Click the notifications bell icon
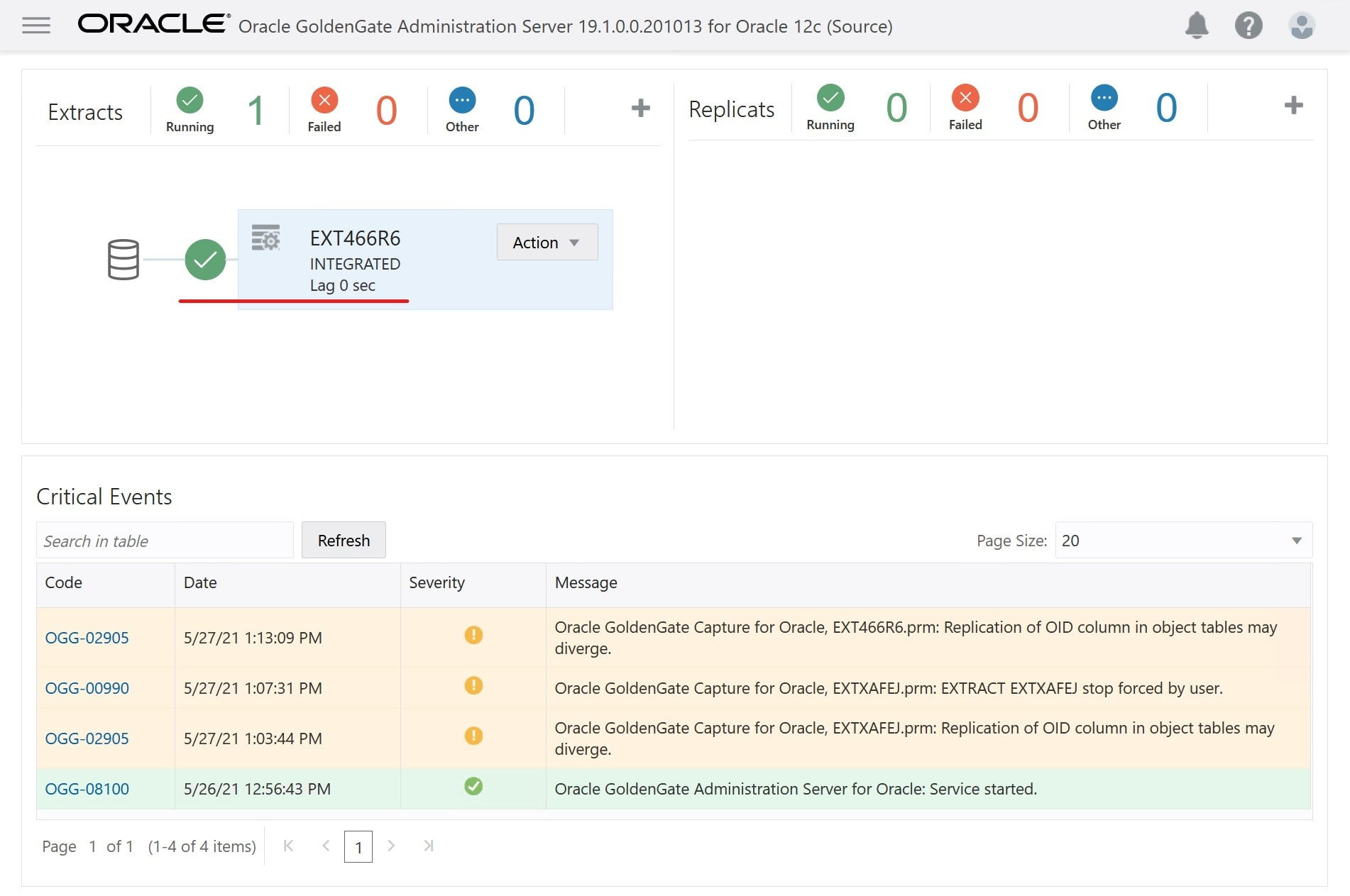1350x896 pixels. (1197, 26)
